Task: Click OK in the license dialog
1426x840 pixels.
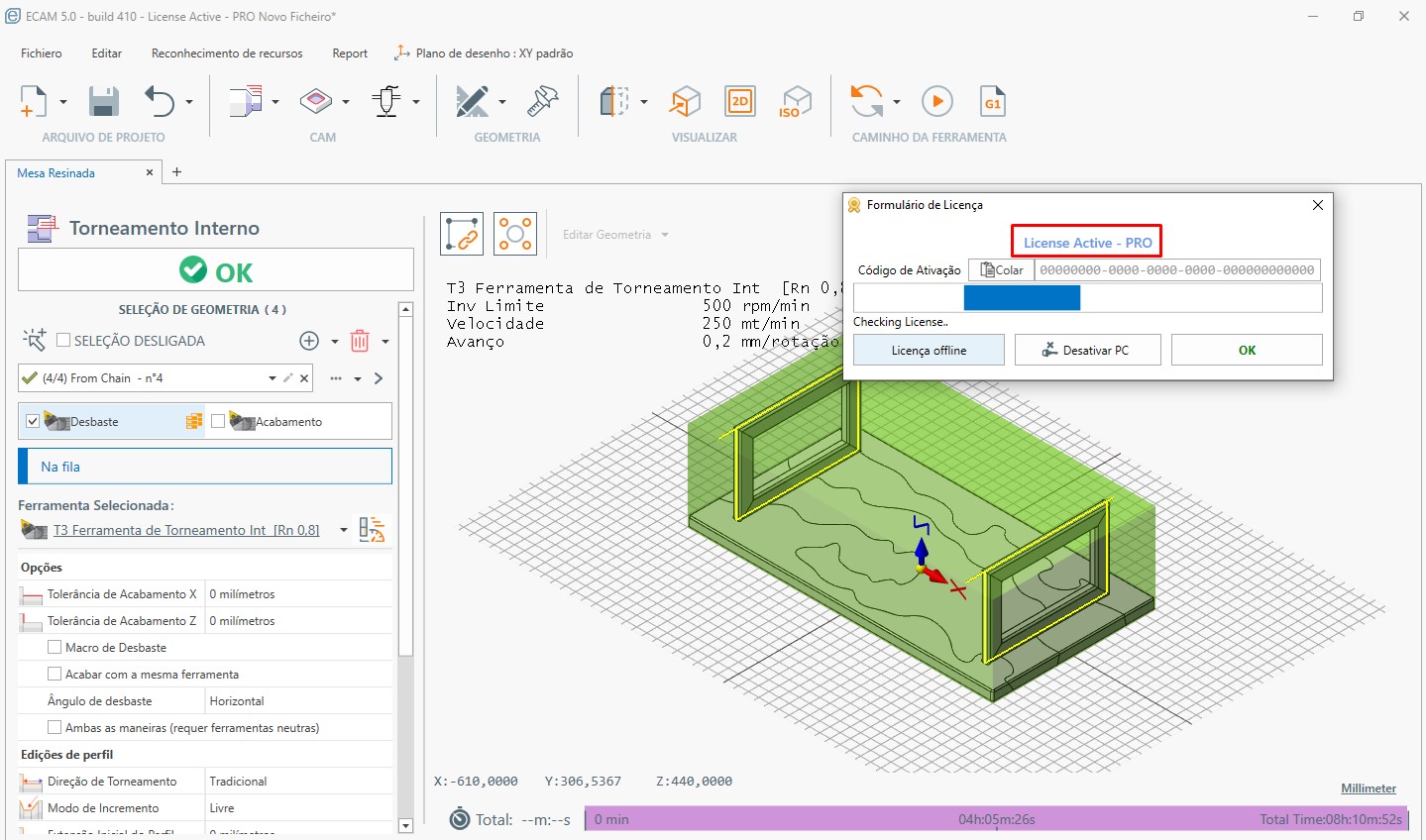Action: [x=1247, y=350]
